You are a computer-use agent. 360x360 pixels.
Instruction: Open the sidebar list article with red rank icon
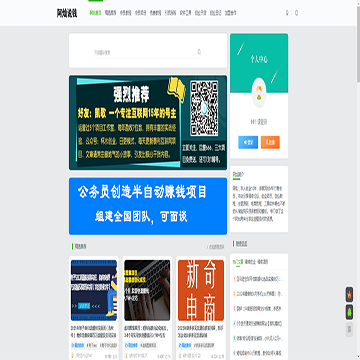click(x=259, y=279)
